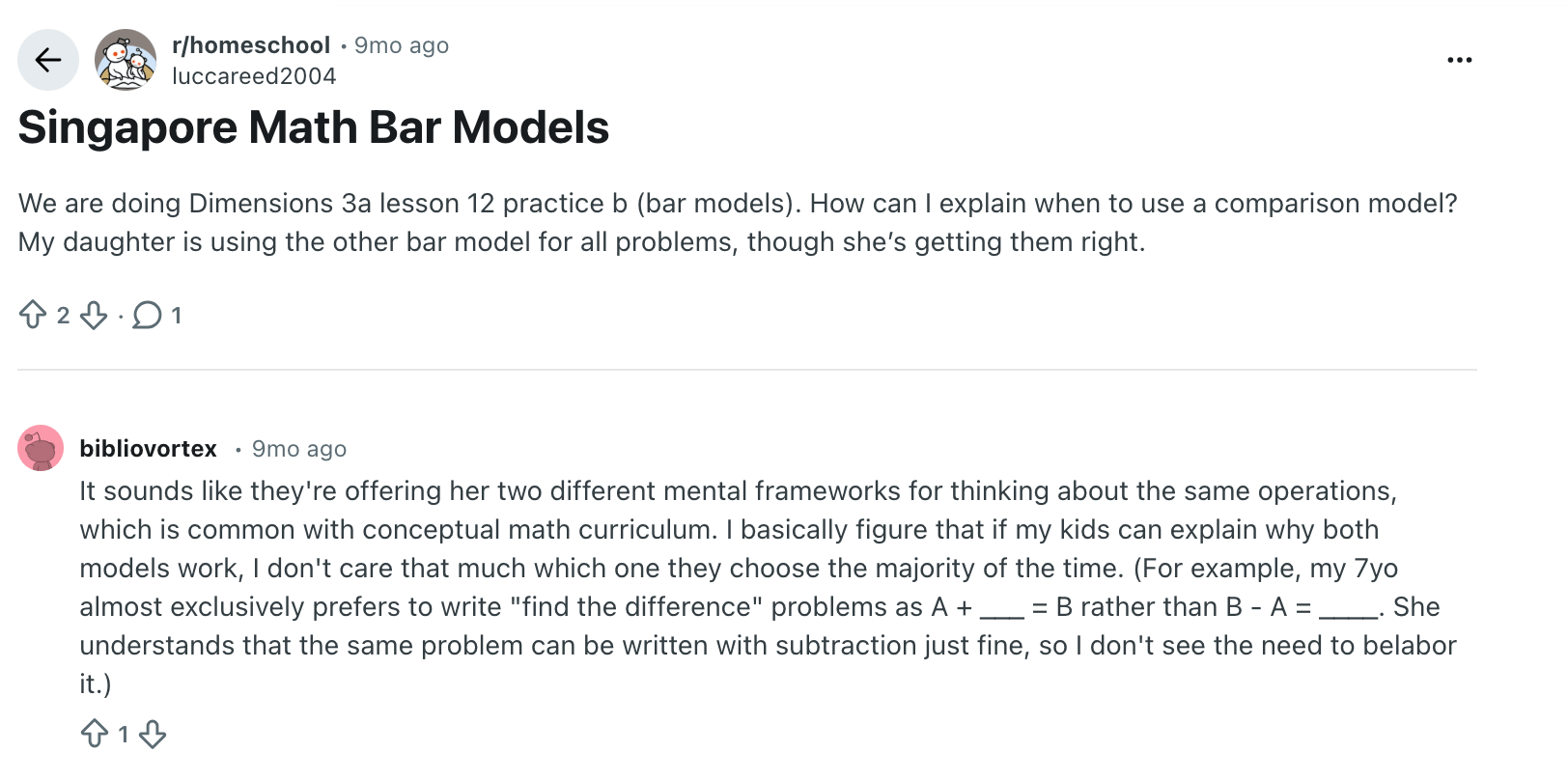Click the vote score on bibliovortex's comment
Screen dimensions: 1568x780
pyautogui.click(x=124, y=735)
